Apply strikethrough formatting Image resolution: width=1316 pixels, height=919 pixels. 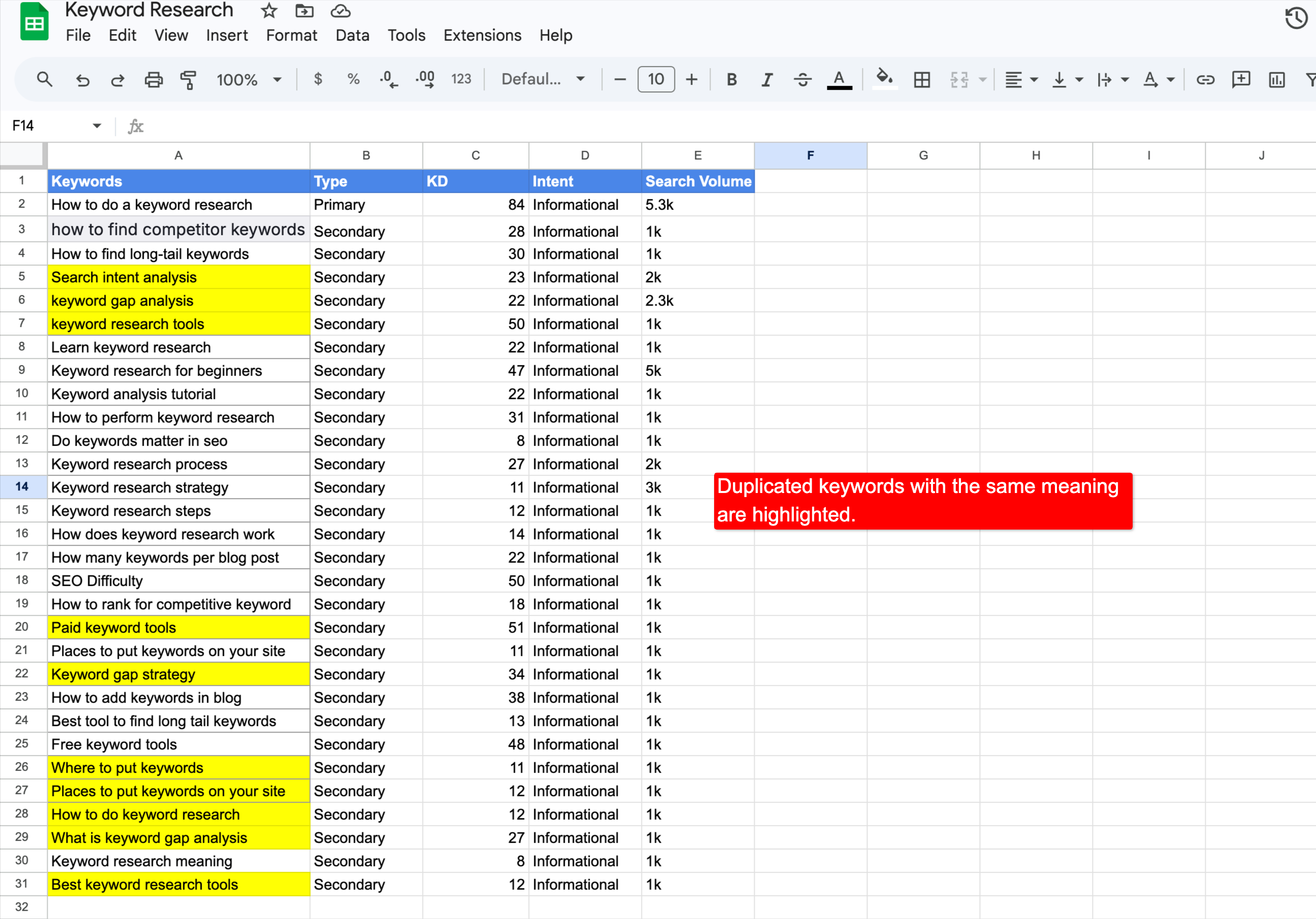coord(803,80)
